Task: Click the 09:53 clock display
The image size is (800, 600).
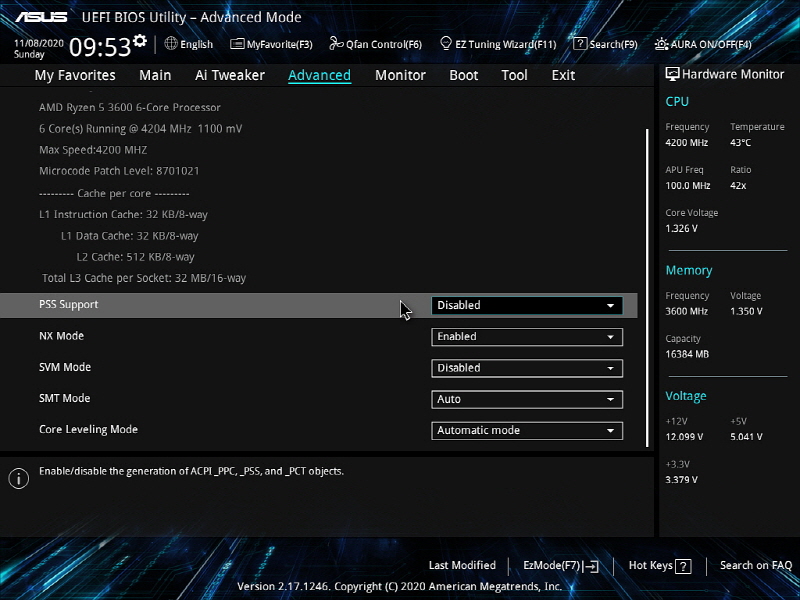Action: [x=100, y=47]
